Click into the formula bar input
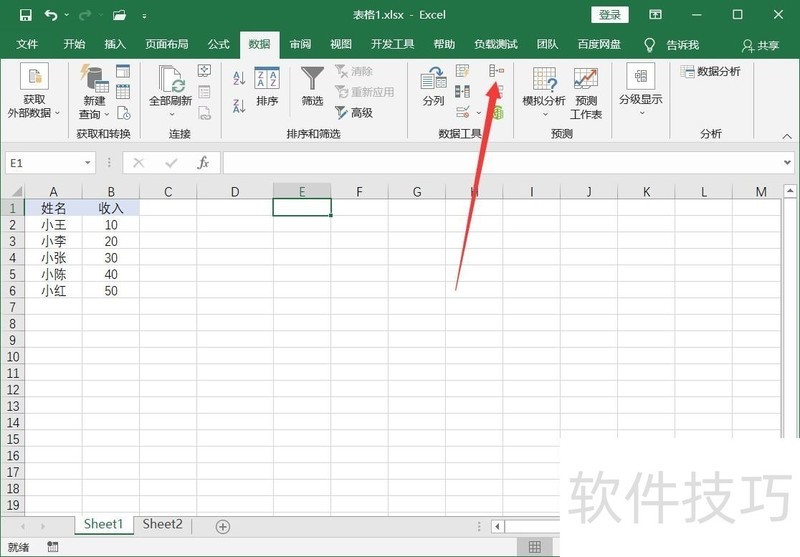Screen dimensions: 800x557 click(501, 163)
